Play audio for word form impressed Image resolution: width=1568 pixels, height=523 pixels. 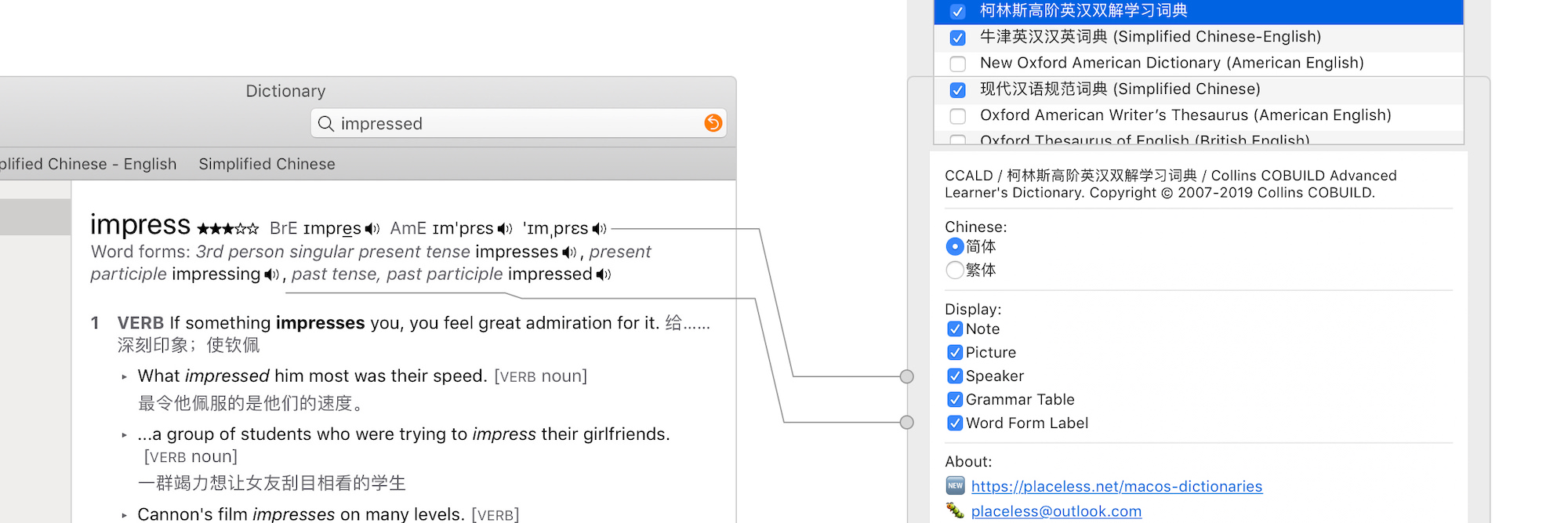tap(603, 274)
